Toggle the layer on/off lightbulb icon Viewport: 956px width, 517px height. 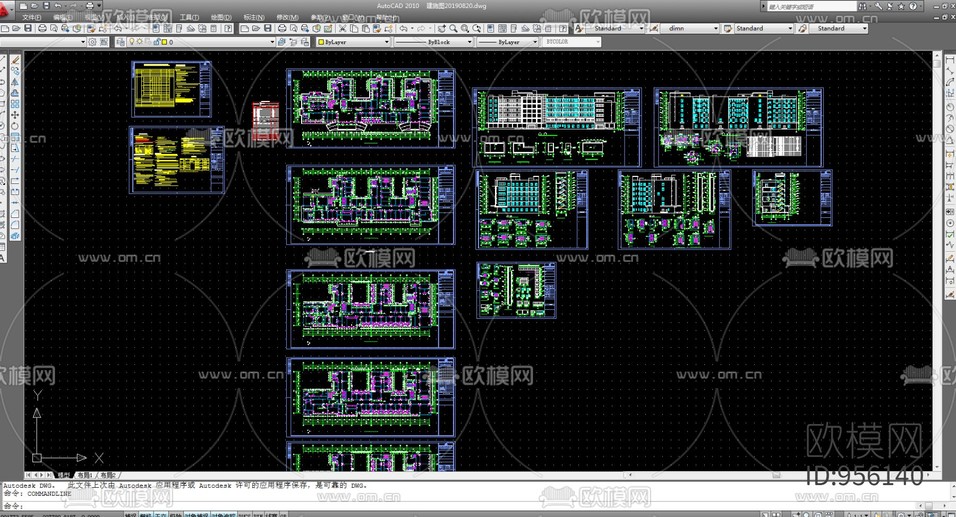(131, 41)
